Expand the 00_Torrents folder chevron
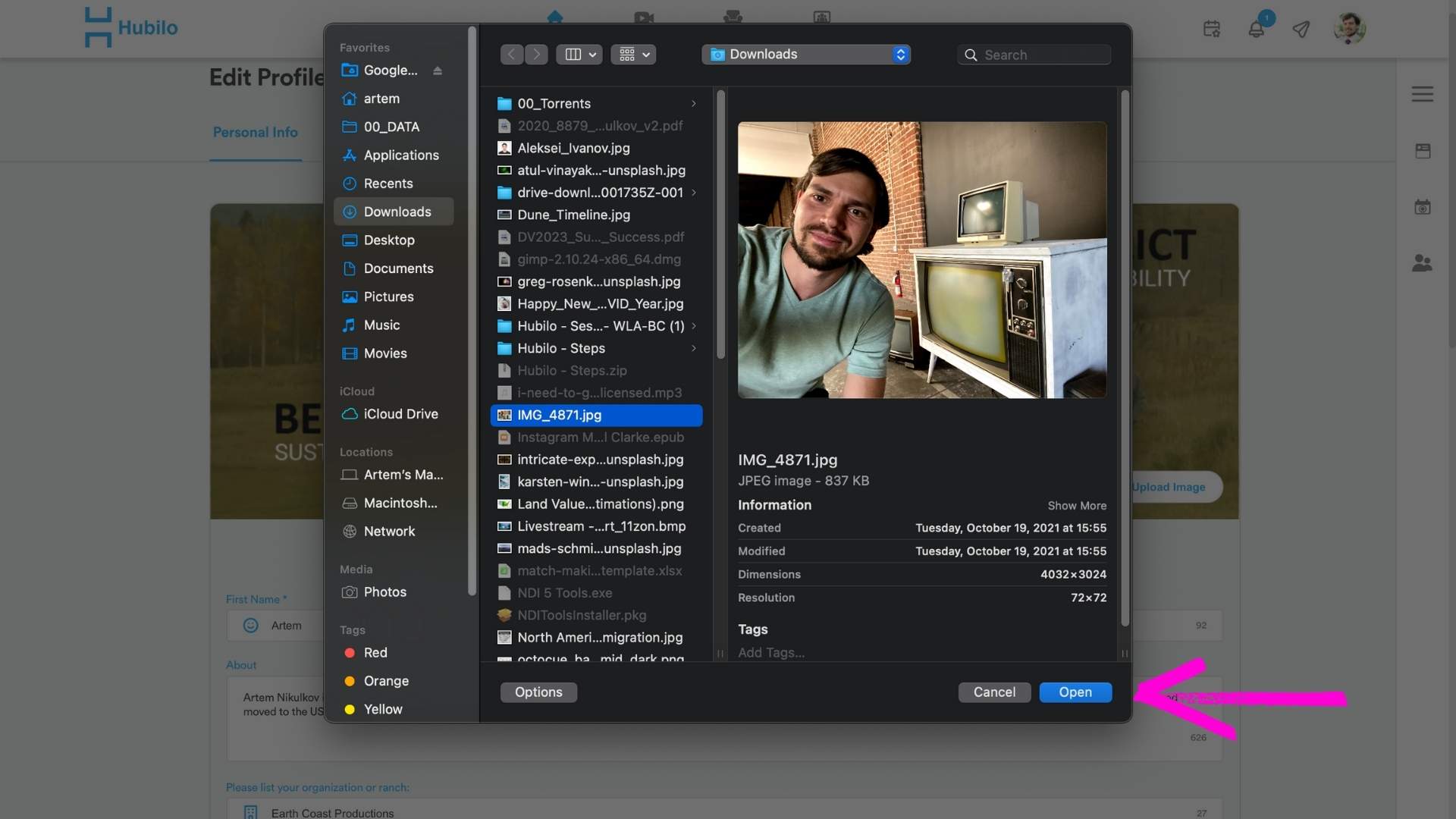 click(693, 104)
